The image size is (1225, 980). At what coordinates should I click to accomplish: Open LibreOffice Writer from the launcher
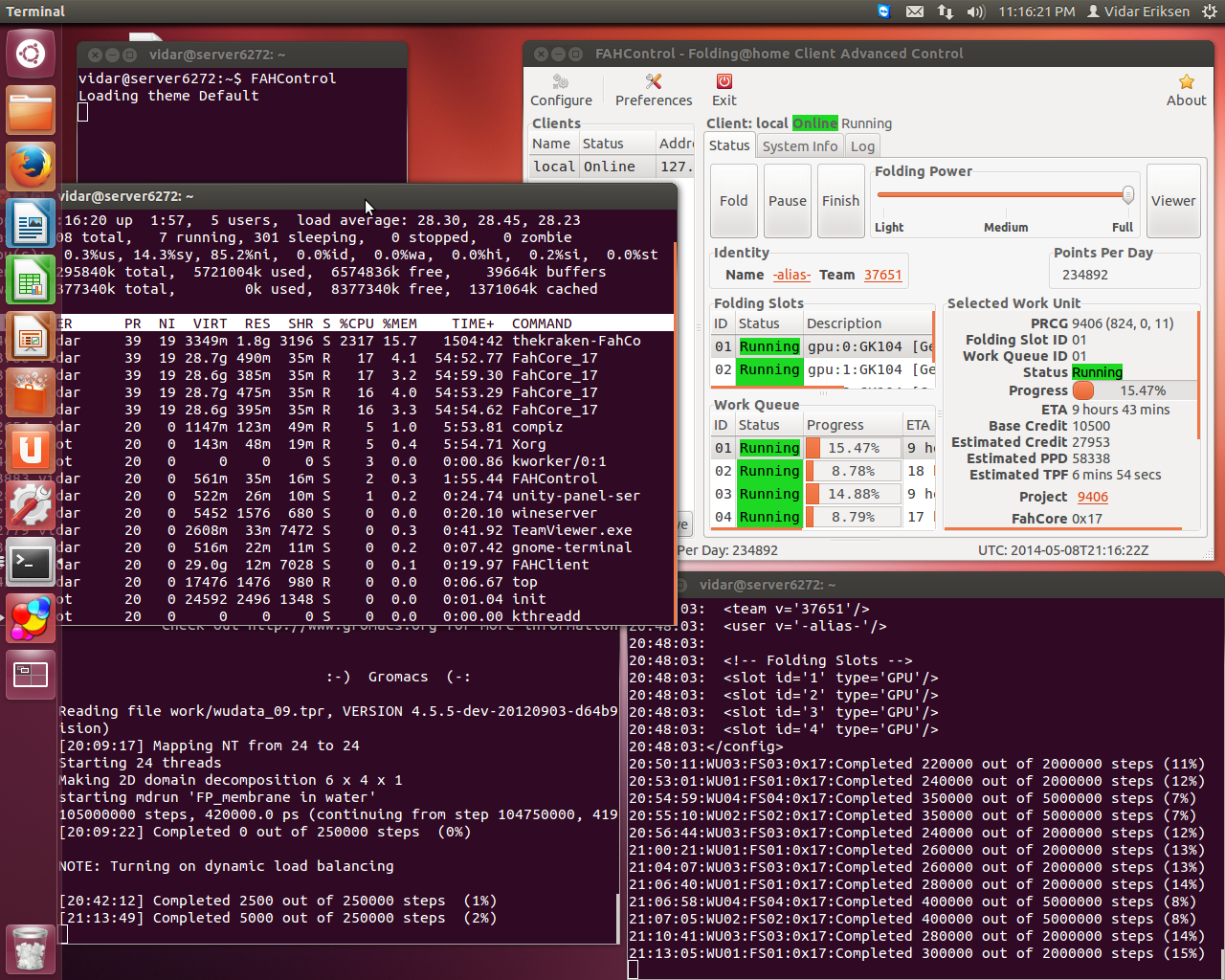tap(31, 224)
